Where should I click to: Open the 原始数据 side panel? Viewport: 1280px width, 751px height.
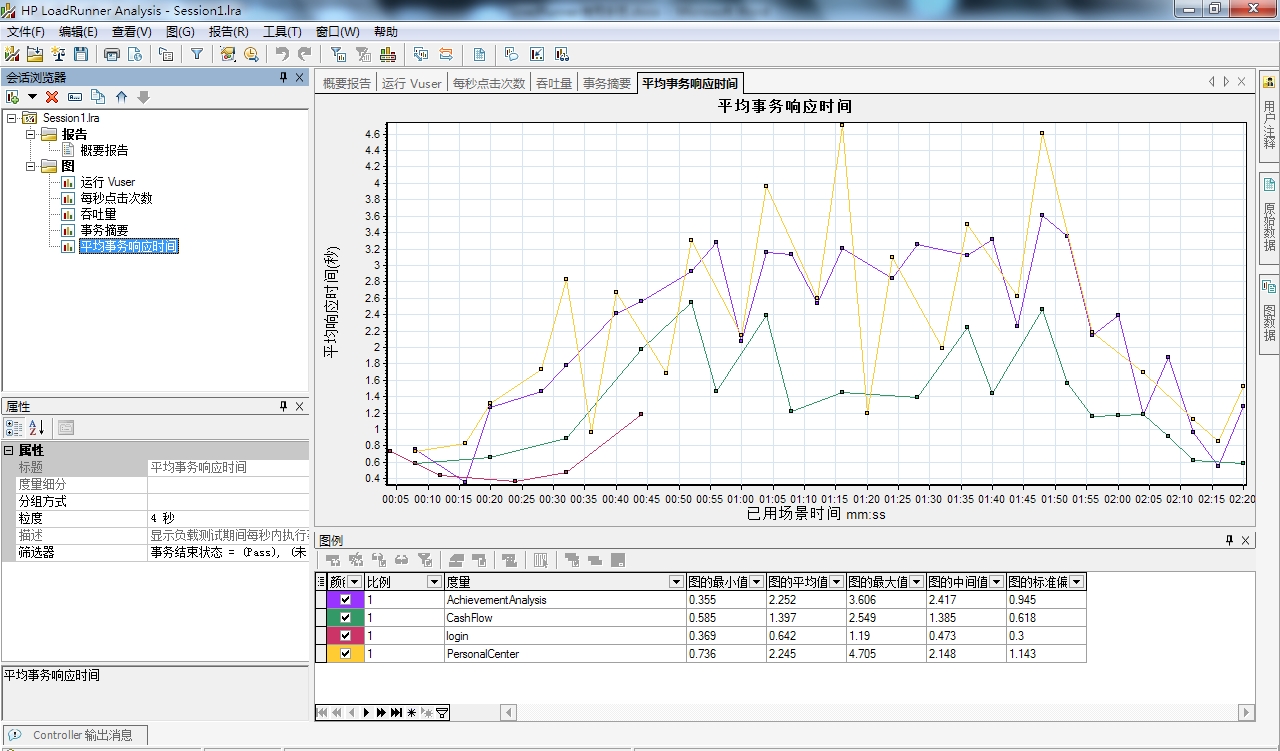1269,217
